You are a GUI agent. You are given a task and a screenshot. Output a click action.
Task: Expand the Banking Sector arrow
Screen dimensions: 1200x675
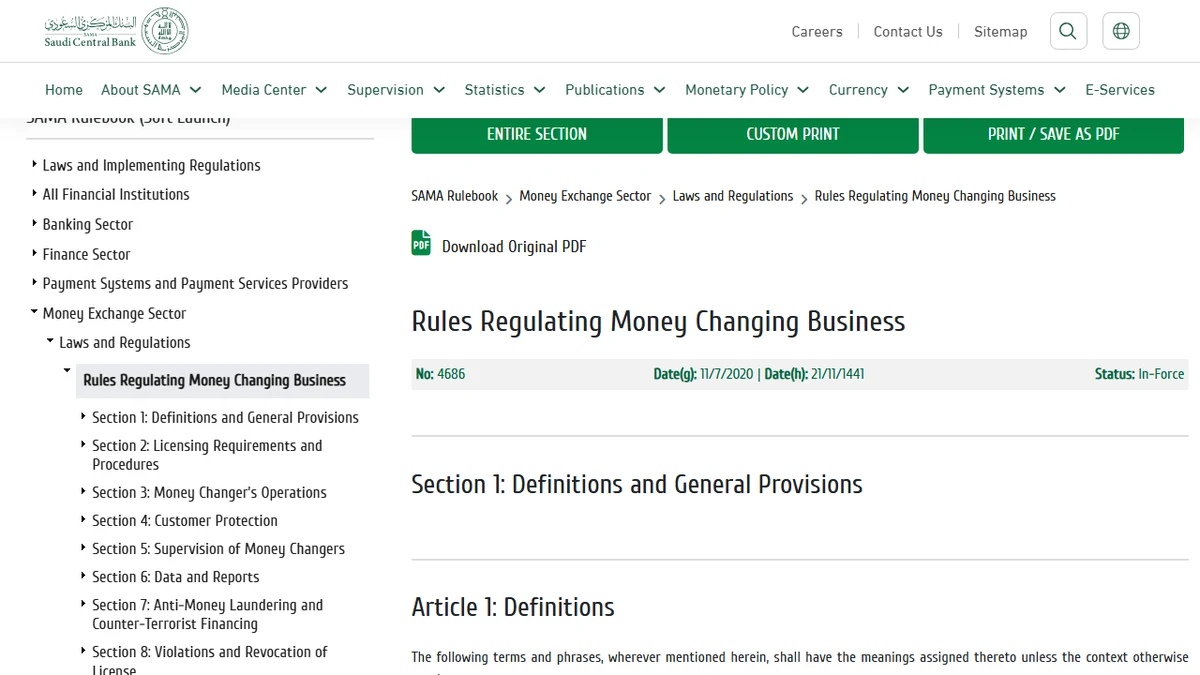pyautogui.click(x=35, y=223)
